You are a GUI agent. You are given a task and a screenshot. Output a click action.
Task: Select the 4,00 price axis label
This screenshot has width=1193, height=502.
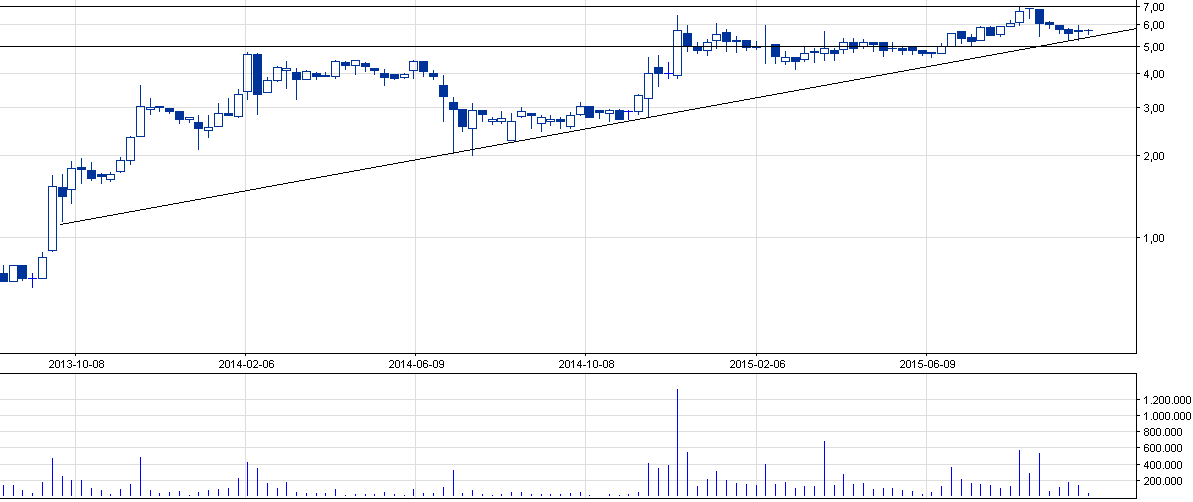(x=1155, y=75)
